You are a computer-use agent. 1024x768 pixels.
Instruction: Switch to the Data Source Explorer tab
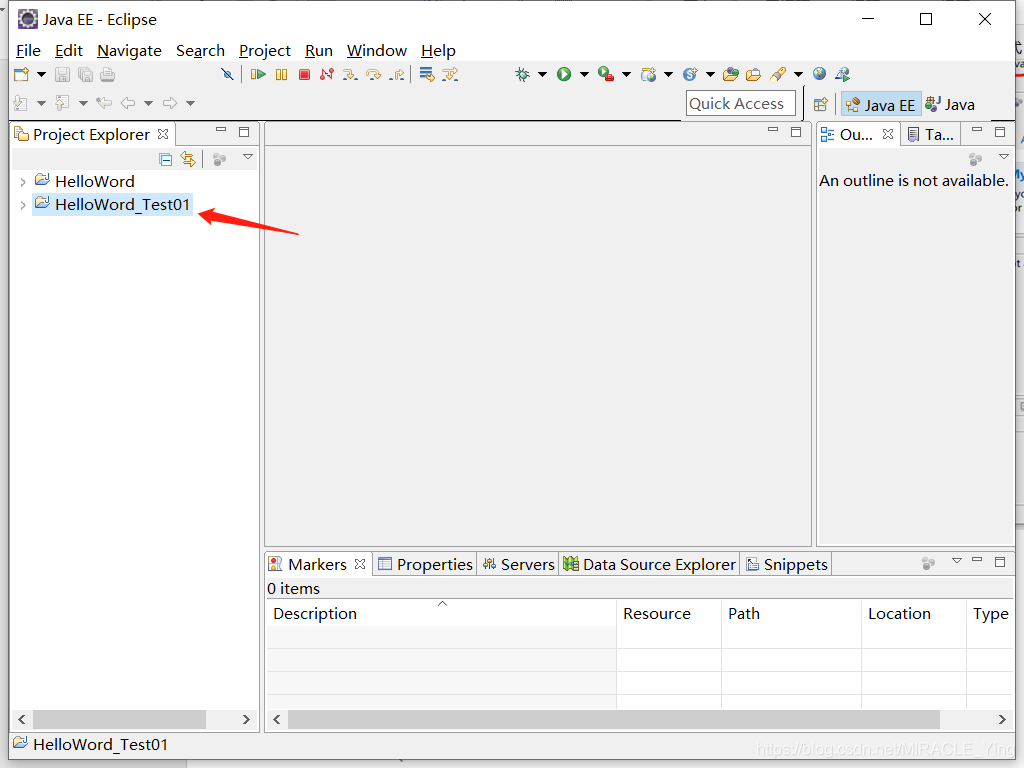pyautogui.click(x=650, y=564)
